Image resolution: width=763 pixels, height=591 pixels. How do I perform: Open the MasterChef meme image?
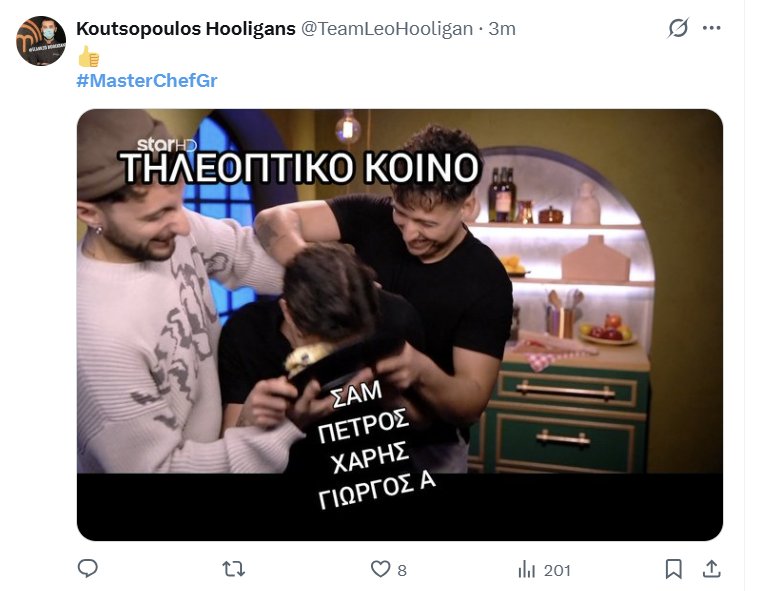(400, 324)
